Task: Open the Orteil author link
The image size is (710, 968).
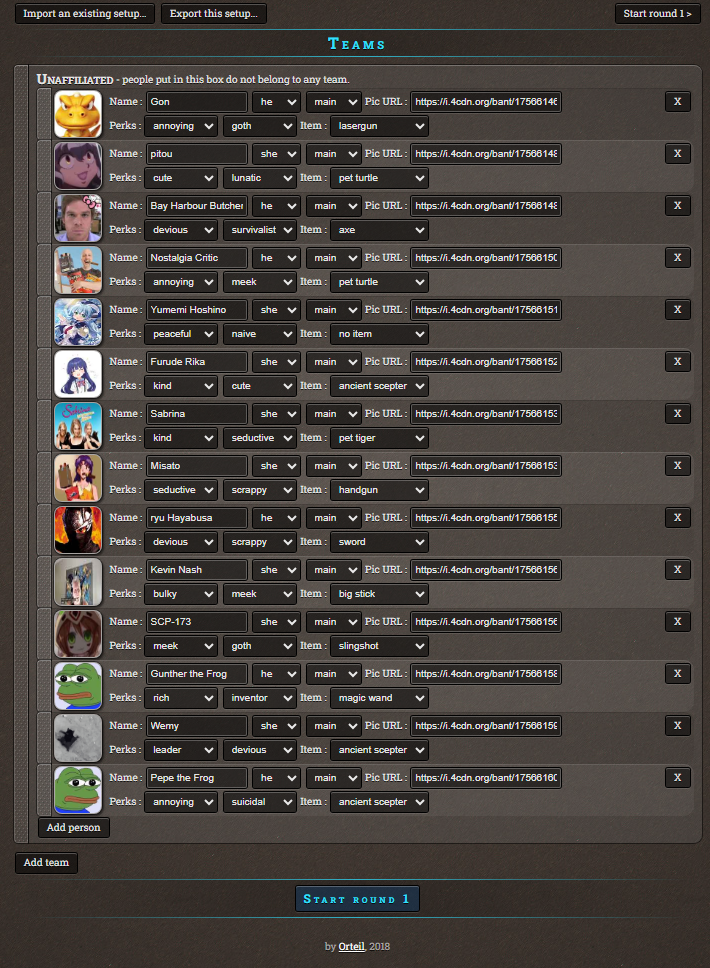Action: click(x=352, y=946)
